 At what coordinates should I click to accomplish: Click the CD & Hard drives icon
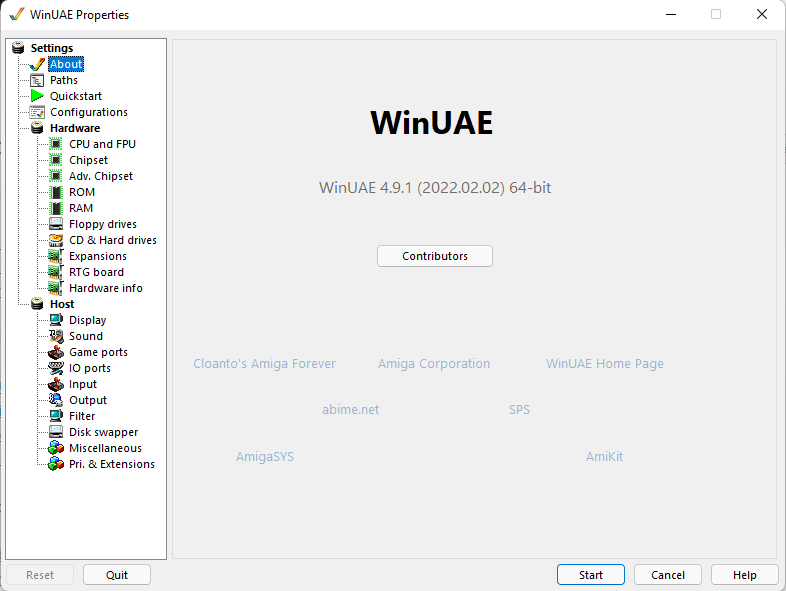coord(56,240)
